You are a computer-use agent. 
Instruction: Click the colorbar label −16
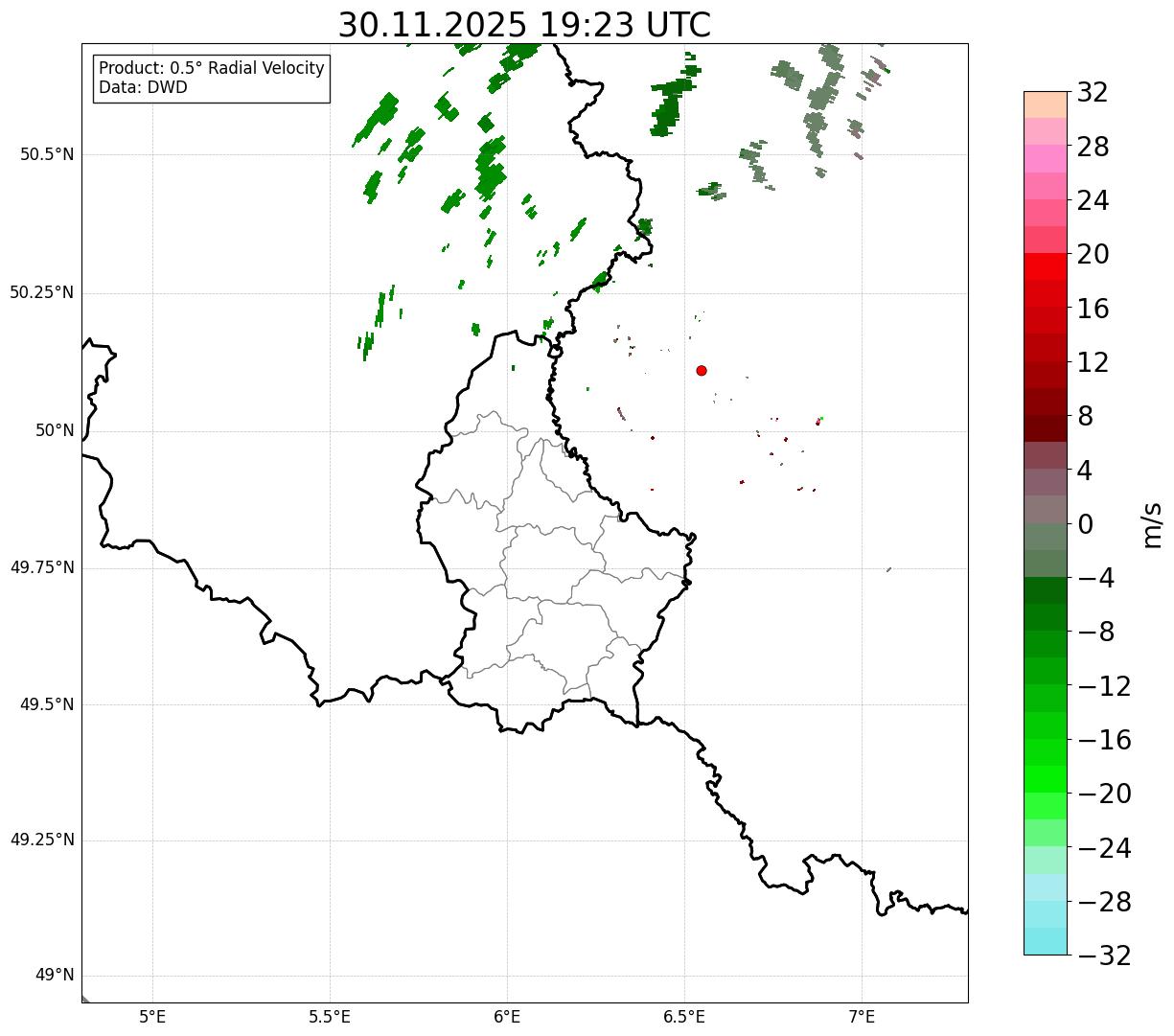[1104, 740]
